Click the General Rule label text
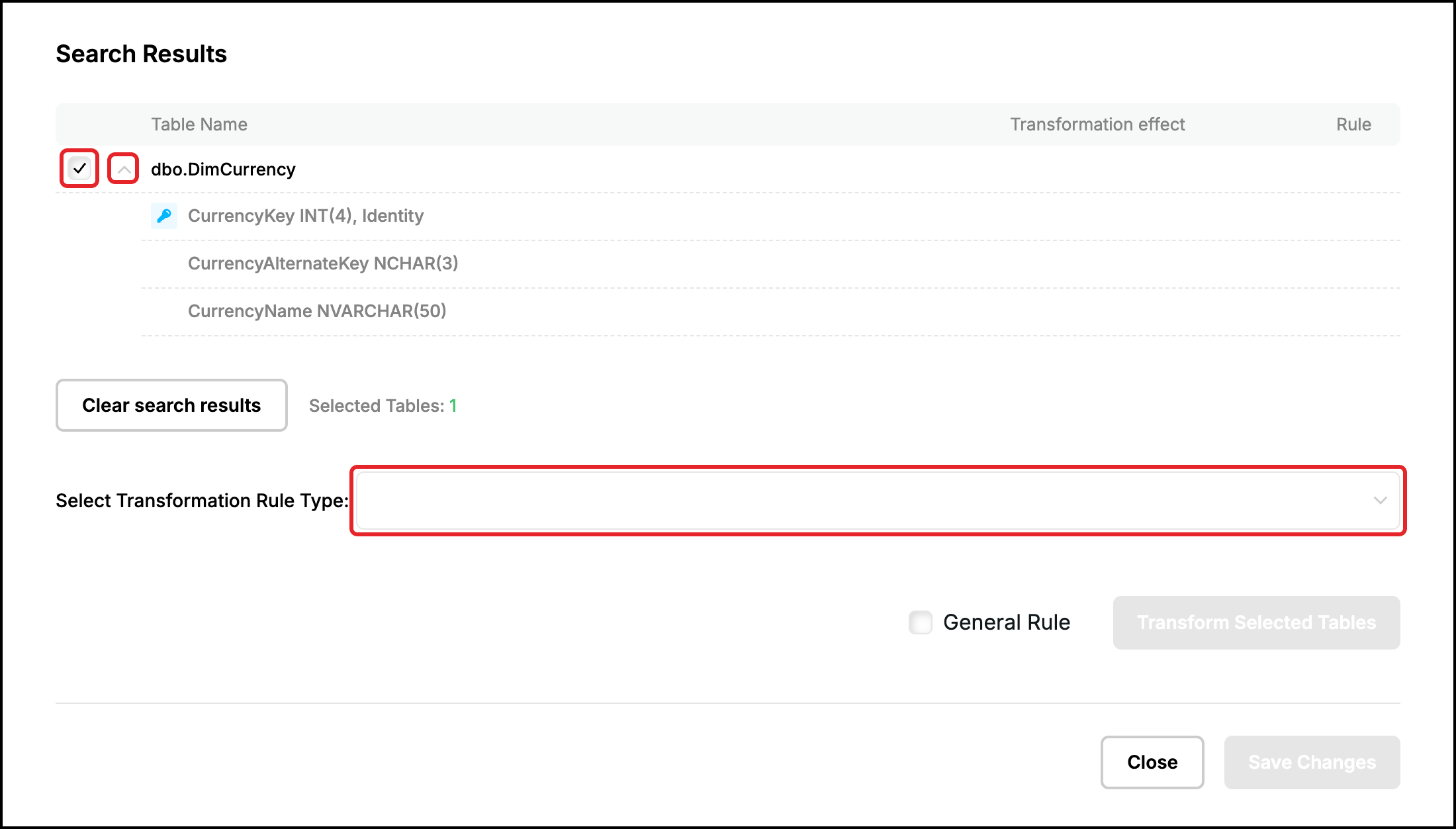Screen dimensions: 1456x829 pos(1007,623)
